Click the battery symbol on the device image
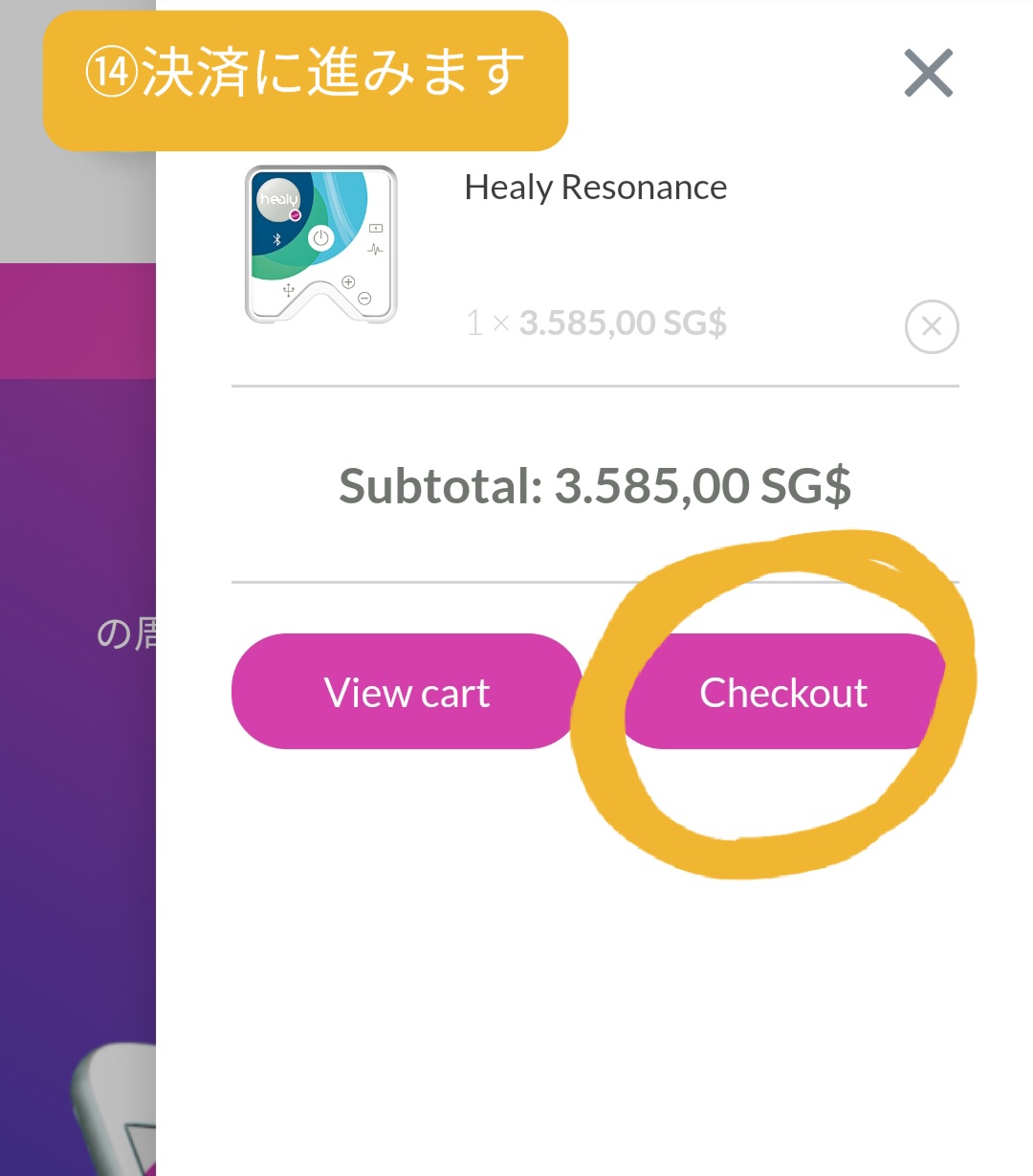Image resolution: width=1033 pixels, height=1176 pixels. pos(376,229)
